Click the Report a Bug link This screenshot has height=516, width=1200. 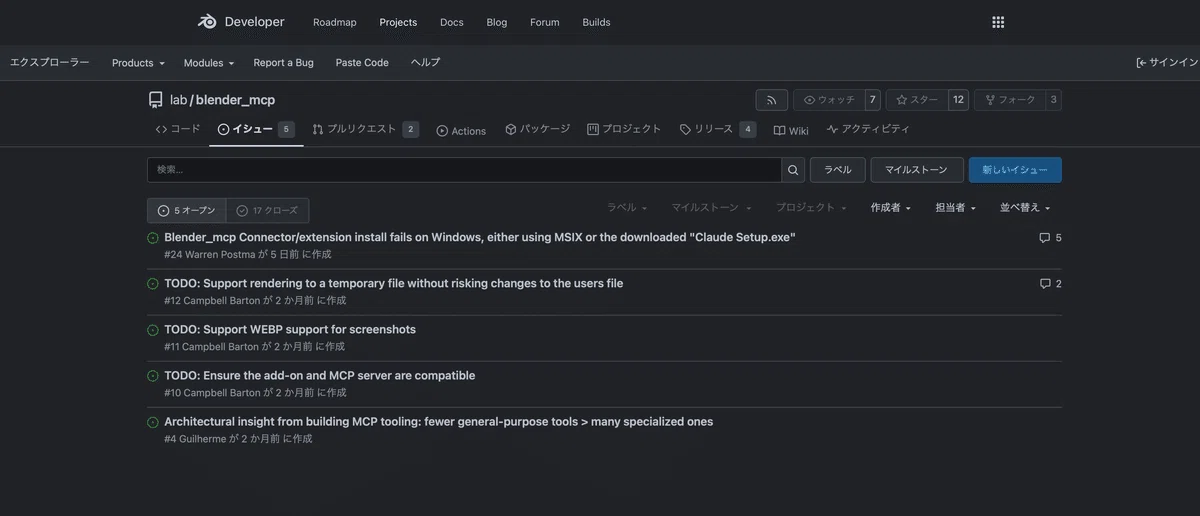pyautogui.click(x=284, y=62)
